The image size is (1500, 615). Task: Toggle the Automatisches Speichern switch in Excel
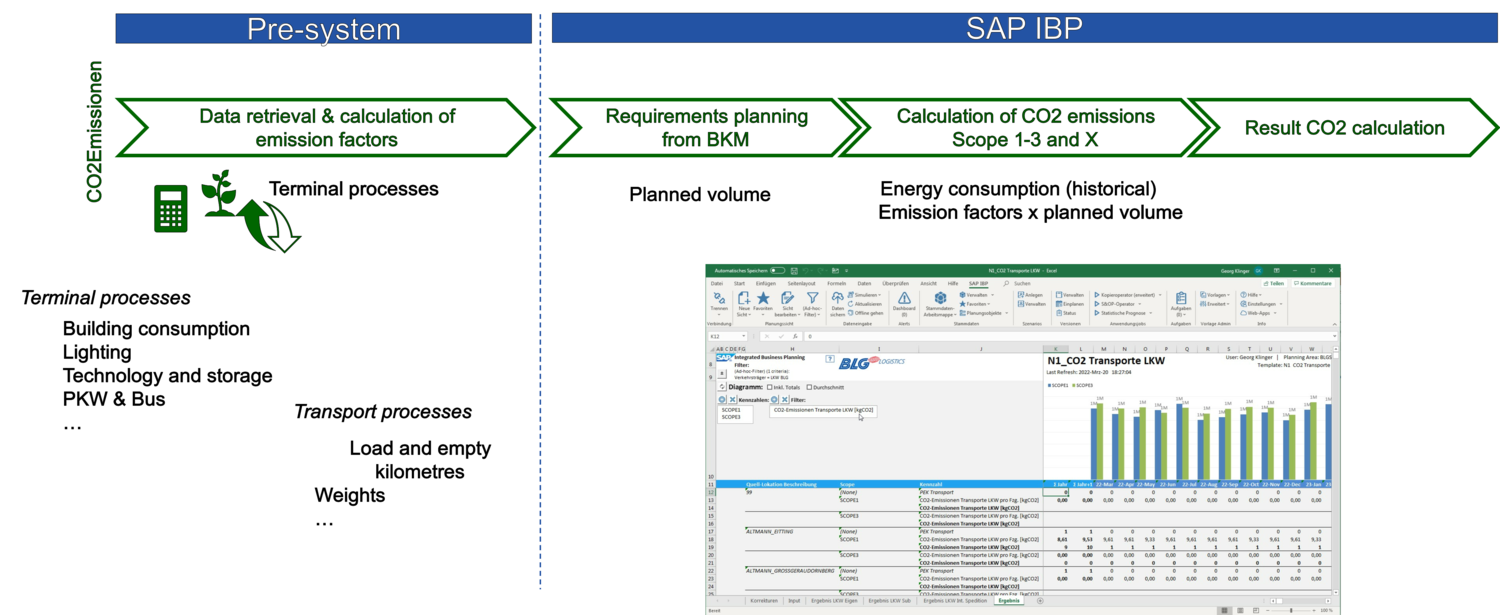pyautogui.click(x=778, y=270)
